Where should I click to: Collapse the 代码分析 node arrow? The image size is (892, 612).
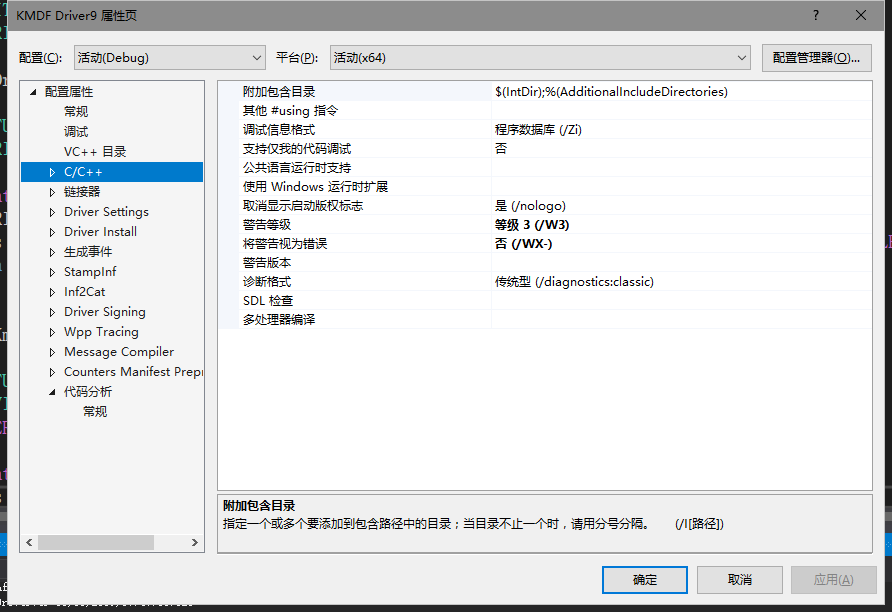[x=52, y=392]
